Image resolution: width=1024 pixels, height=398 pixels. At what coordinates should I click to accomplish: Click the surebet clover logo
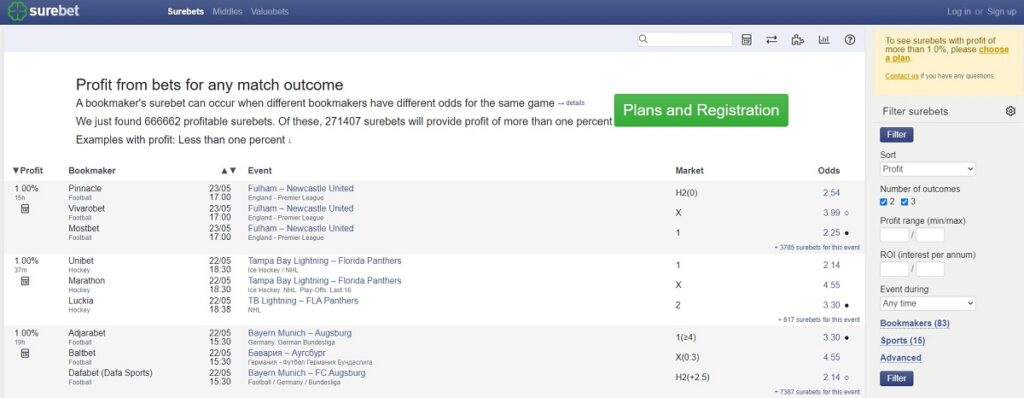18,11
